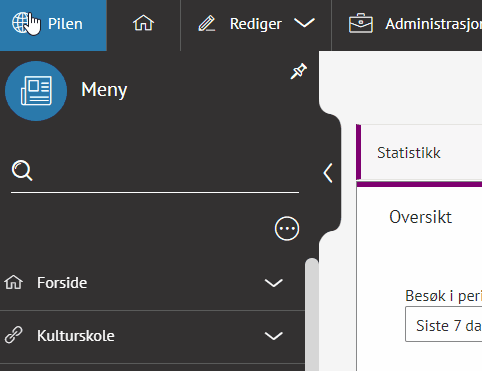
Task: Click the blue newspaper Meny icon
Action: coord(36,91)
